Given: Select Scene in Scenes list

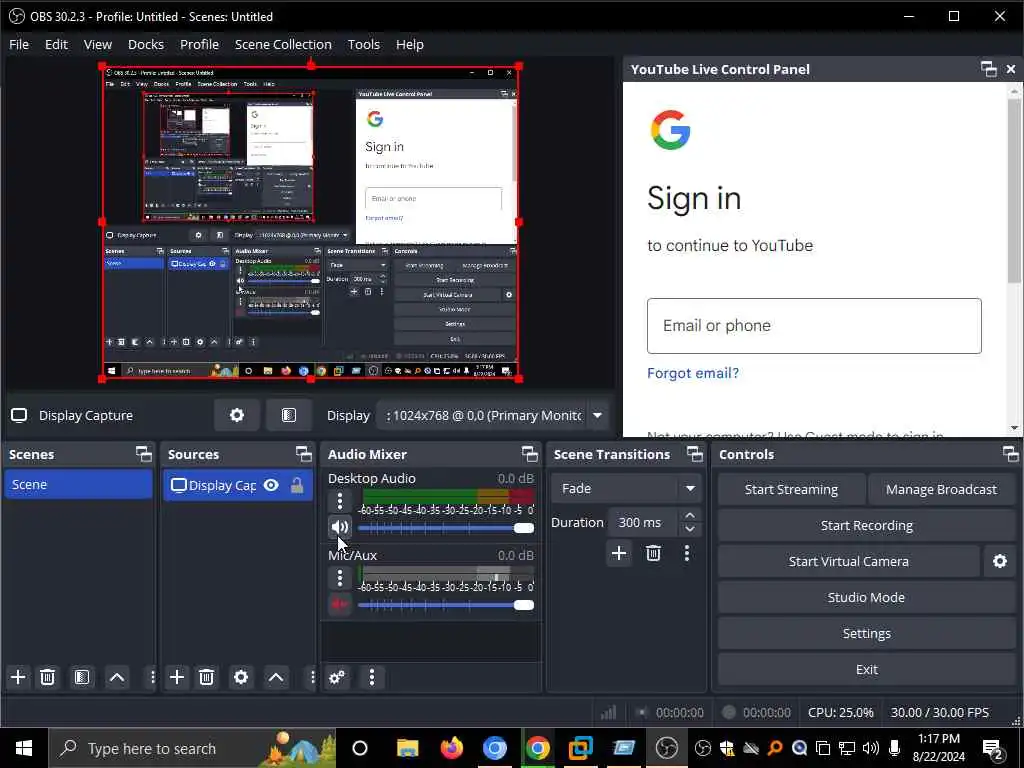Looking at the screenshot, I should (x=78, y=485).
